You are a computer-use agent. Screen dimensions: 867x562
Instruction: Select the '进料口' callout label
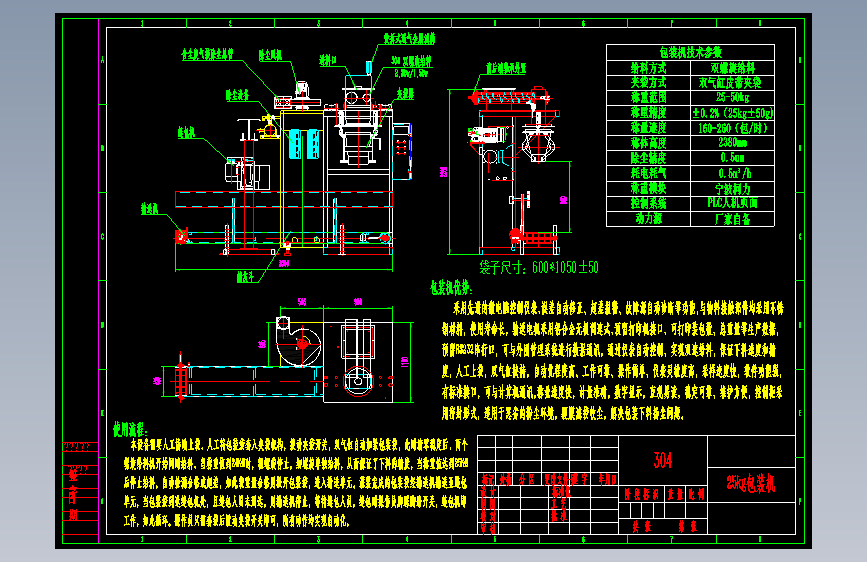[328, 60]
